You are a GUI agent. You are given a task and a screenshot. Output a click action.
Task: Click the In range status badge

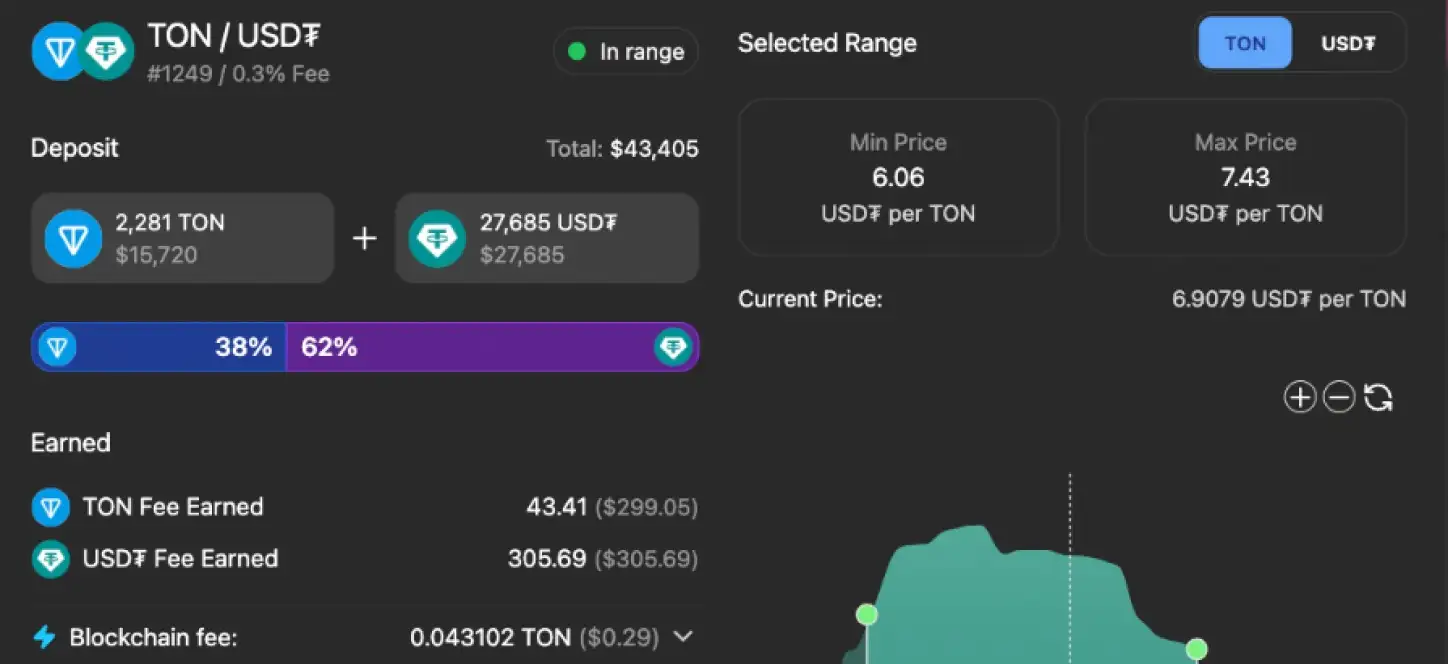pos(626,52)
